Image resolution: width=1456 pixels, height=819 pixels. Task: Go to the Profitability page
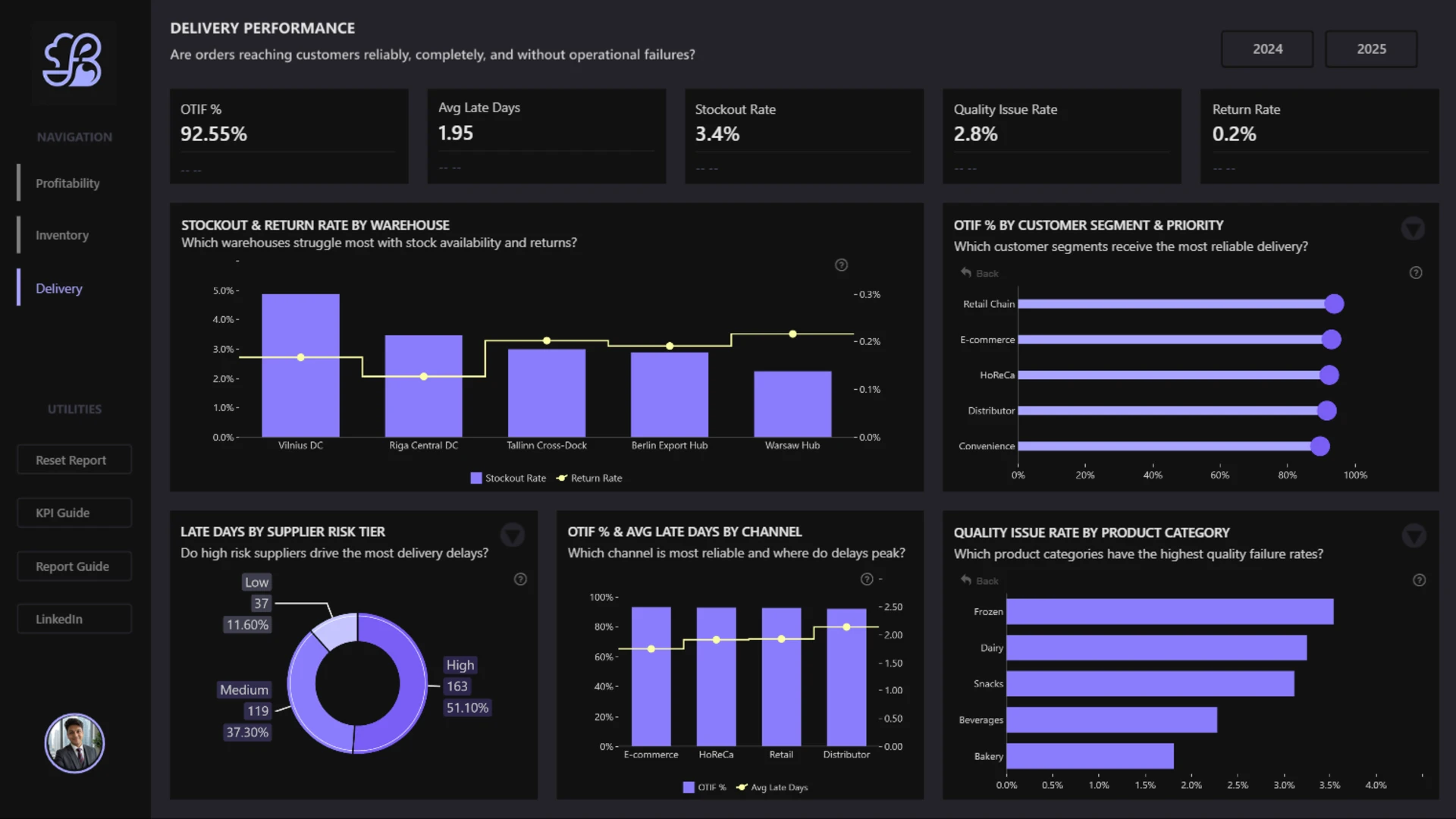click(67, 184)
